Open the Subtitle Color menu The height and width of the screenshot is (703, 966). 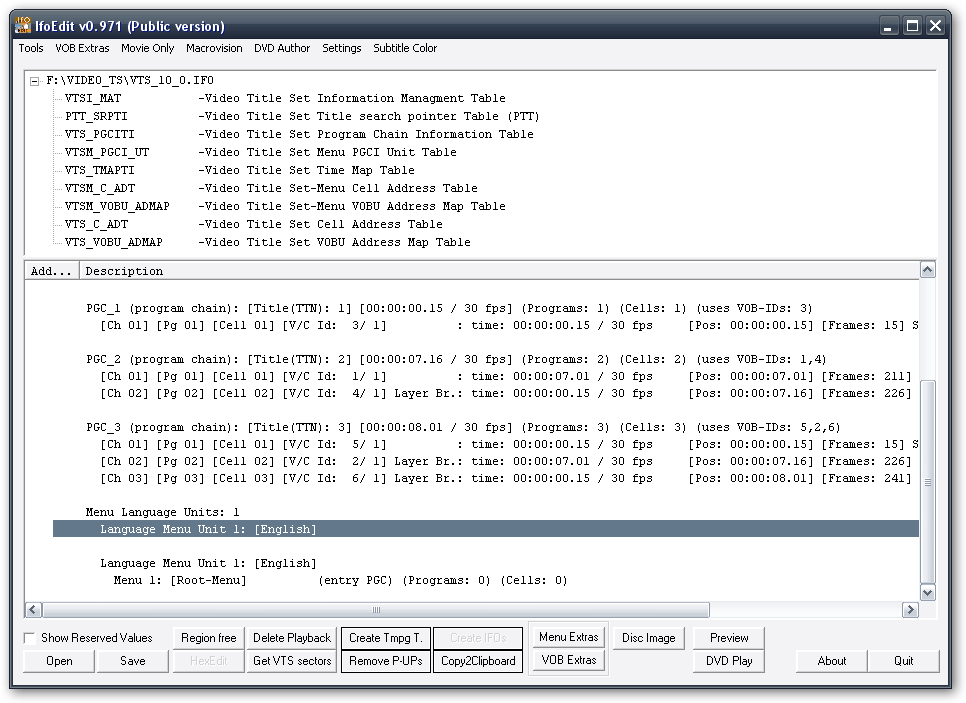tap(405, 48)
